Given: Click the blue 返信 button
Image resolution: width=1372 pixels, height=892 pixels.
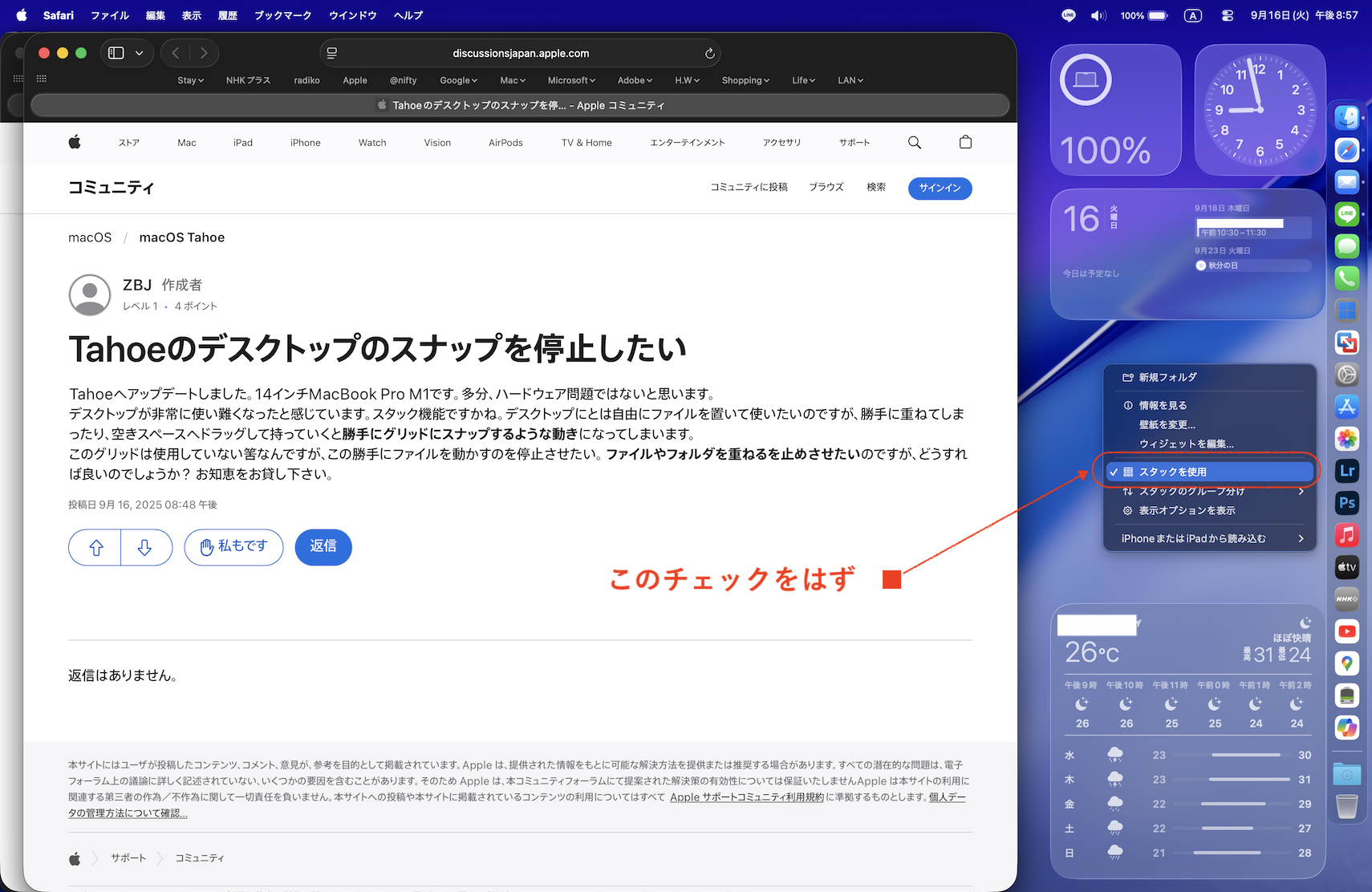Looking at the screenshot, I should (323, 547).
